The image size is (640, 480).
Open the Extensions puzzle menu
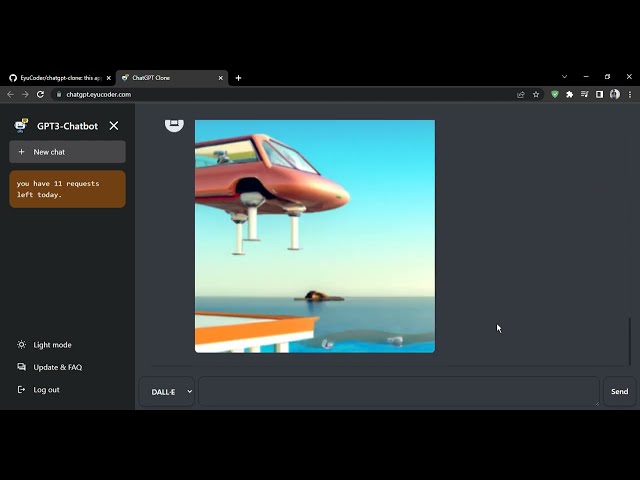tap(569, 94)
